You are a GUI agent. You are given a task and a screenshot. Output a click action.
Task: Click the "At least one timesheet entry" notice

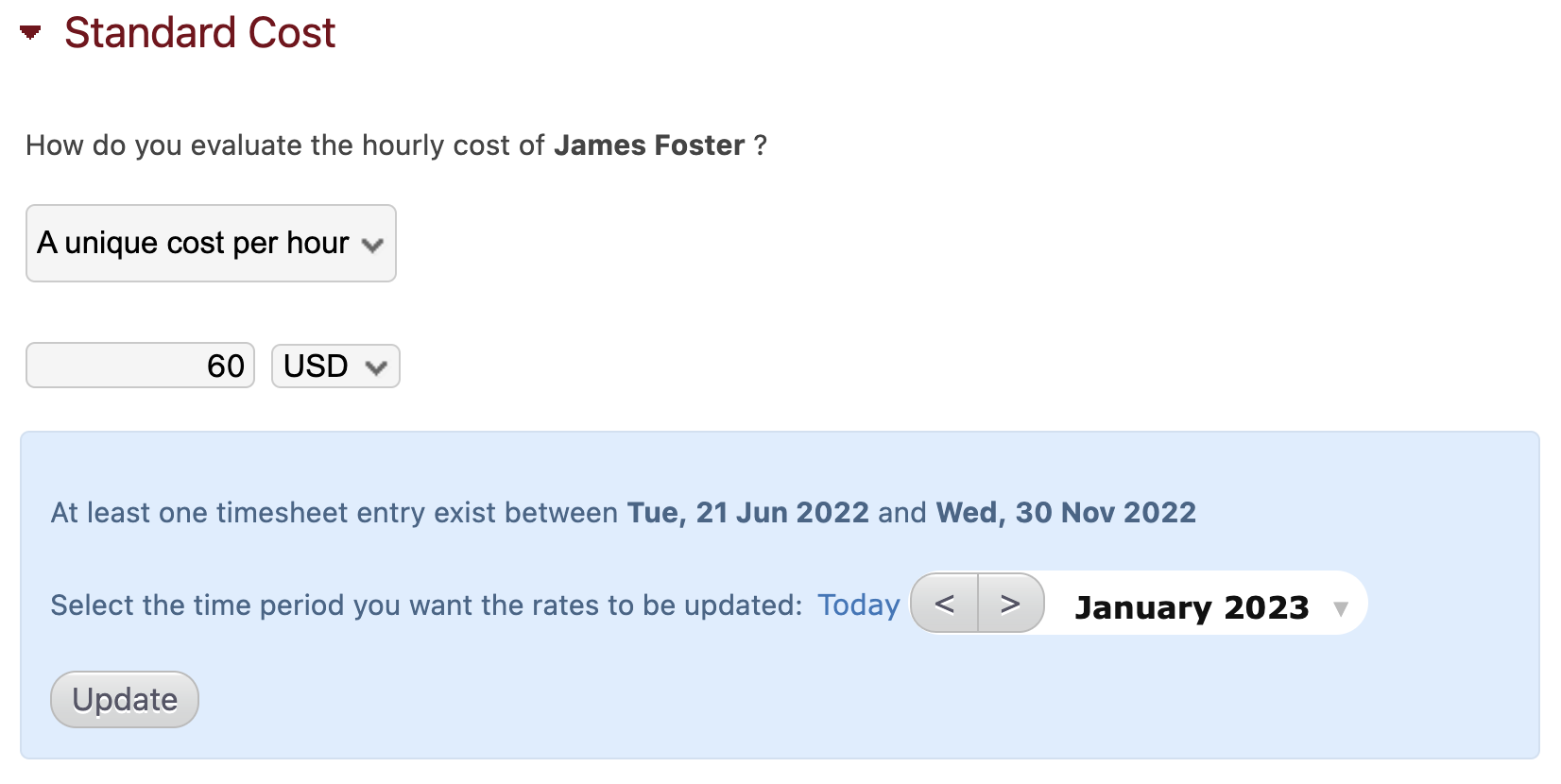pyautogui.click(x=334, y=513)
